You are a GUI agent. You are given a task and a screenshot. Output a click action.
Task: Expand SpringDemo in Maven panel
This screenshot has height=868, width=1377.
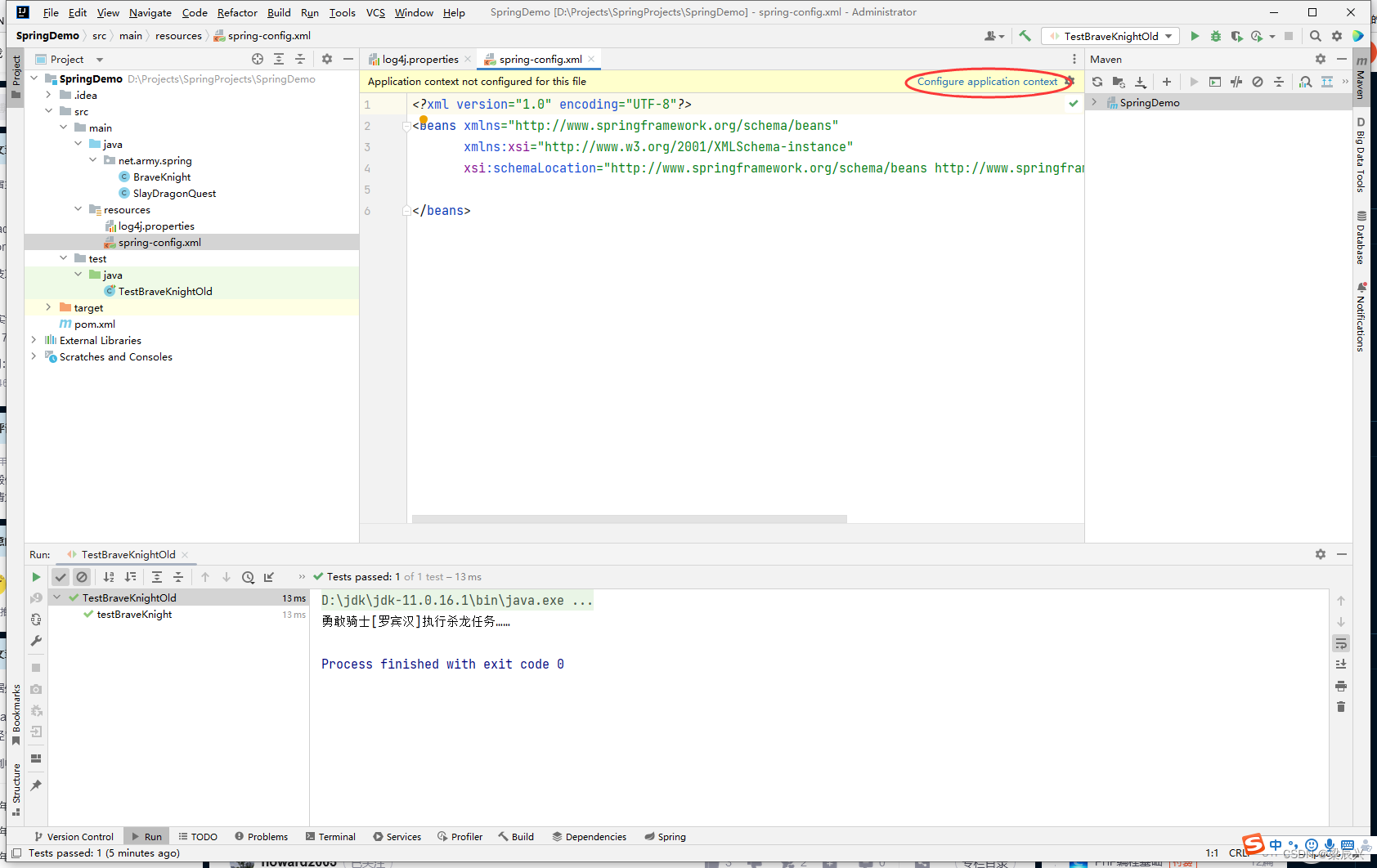pyautogui.click(x=1095, y=102)
